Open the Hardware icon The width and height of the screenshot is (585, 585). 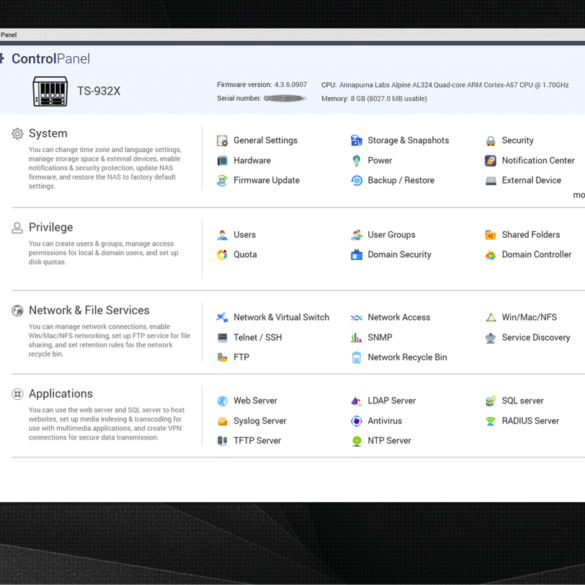(222, 161)
